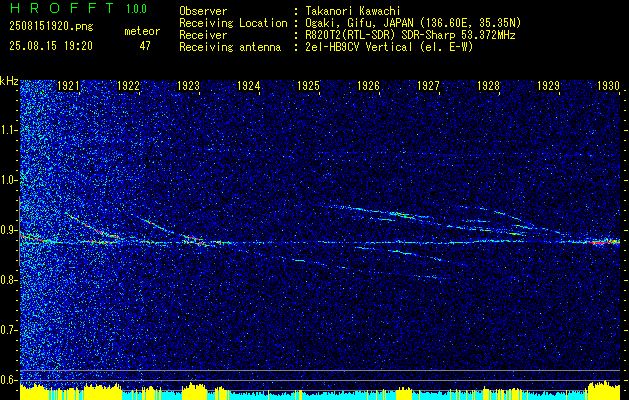The height and width of the screenshot is (400, 629).
Task: Click the 'Receiving antenna' field label
Action: [230, 47]
